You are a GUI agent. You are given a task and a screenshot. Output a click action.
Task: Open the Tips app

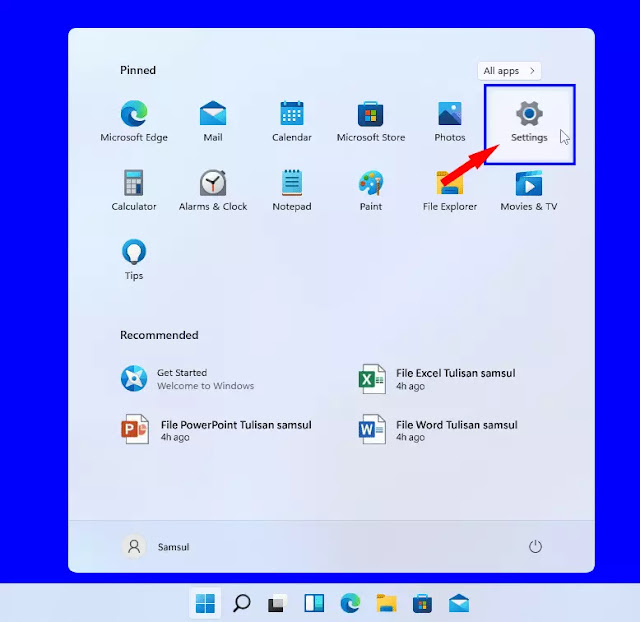coord(134,260)
